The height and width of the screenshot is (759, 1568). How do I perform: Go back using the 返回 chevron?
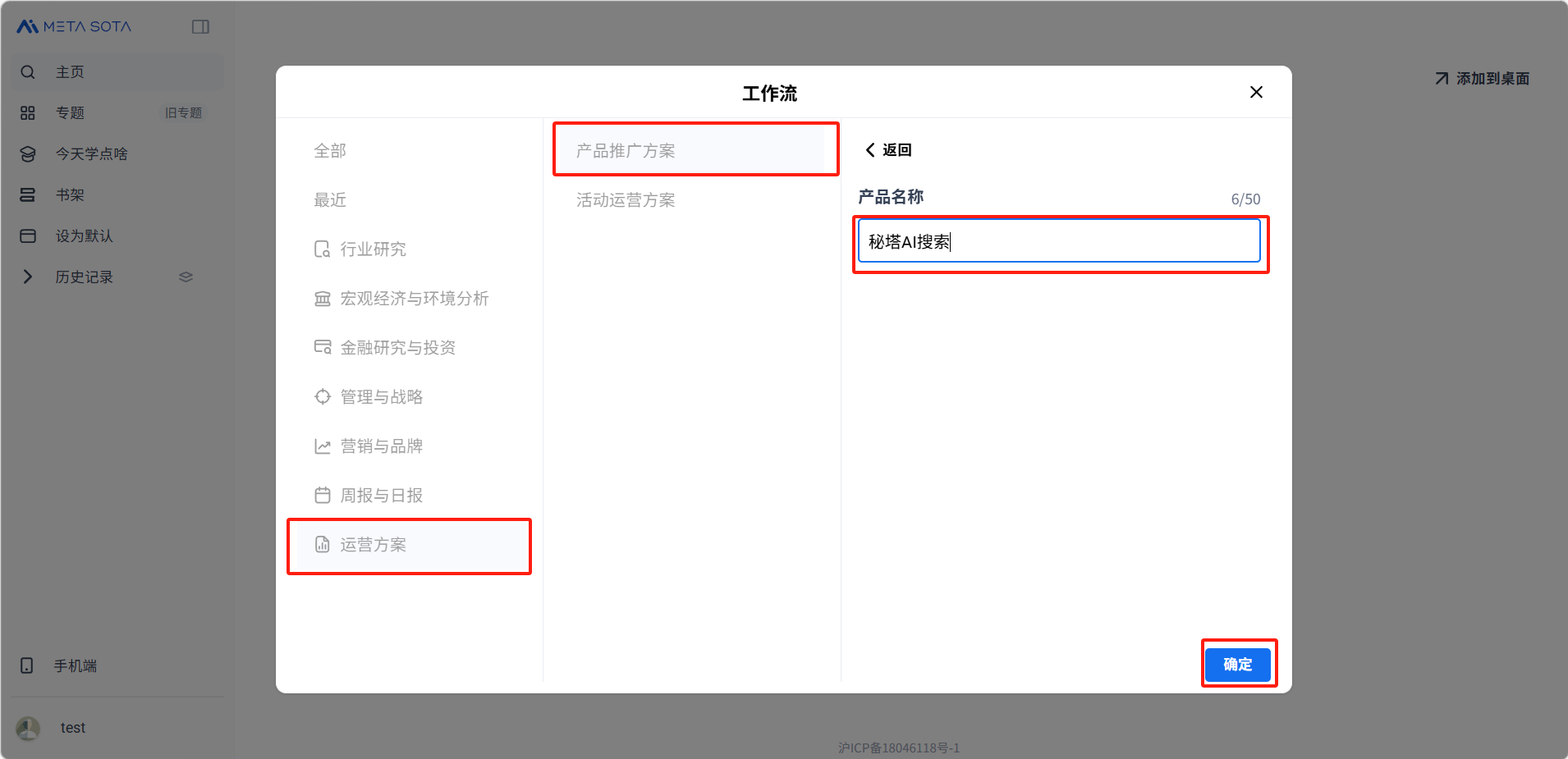point(870,150)
